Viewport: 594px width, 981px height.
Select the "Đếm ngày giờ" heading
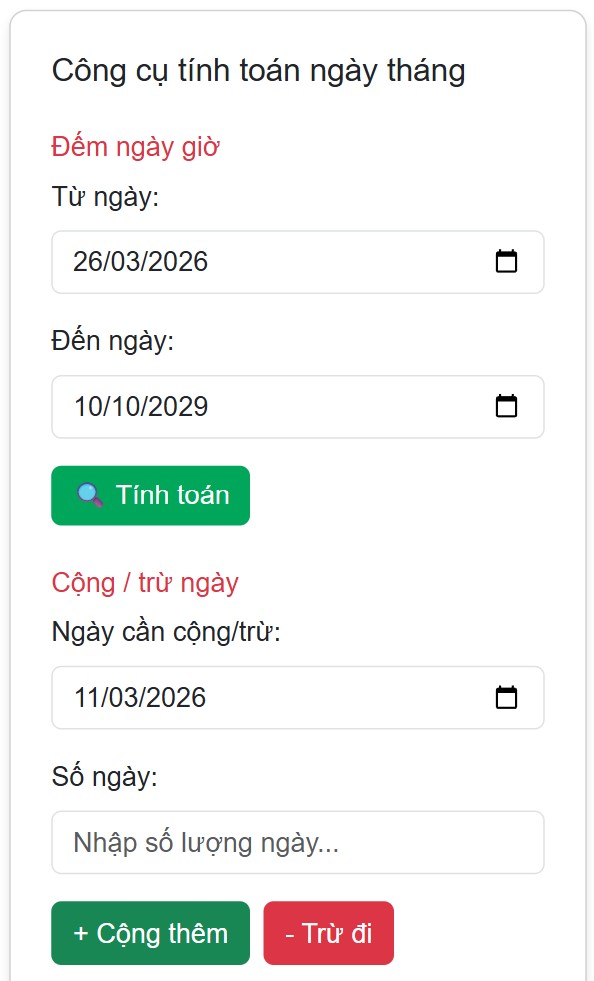[136, 146]
